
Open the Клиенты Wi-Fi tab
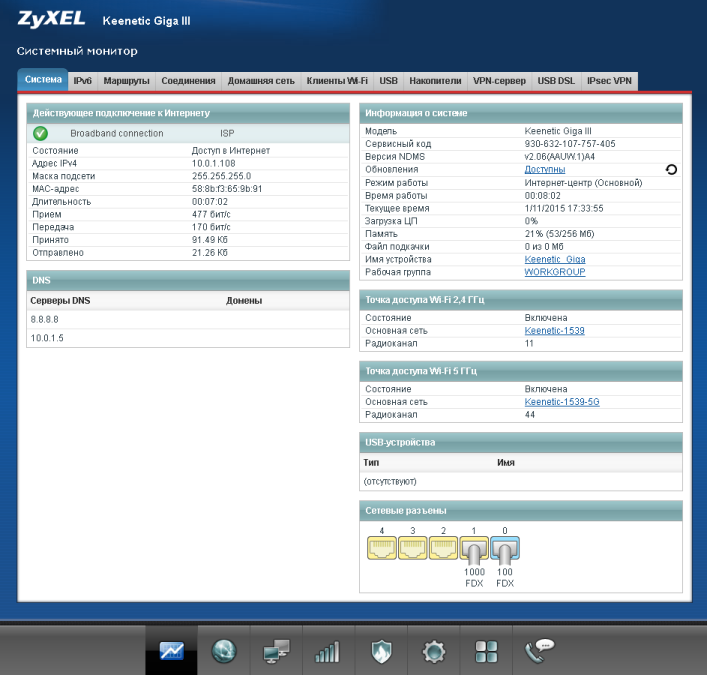pyautogui.click(x=337, y=81)
